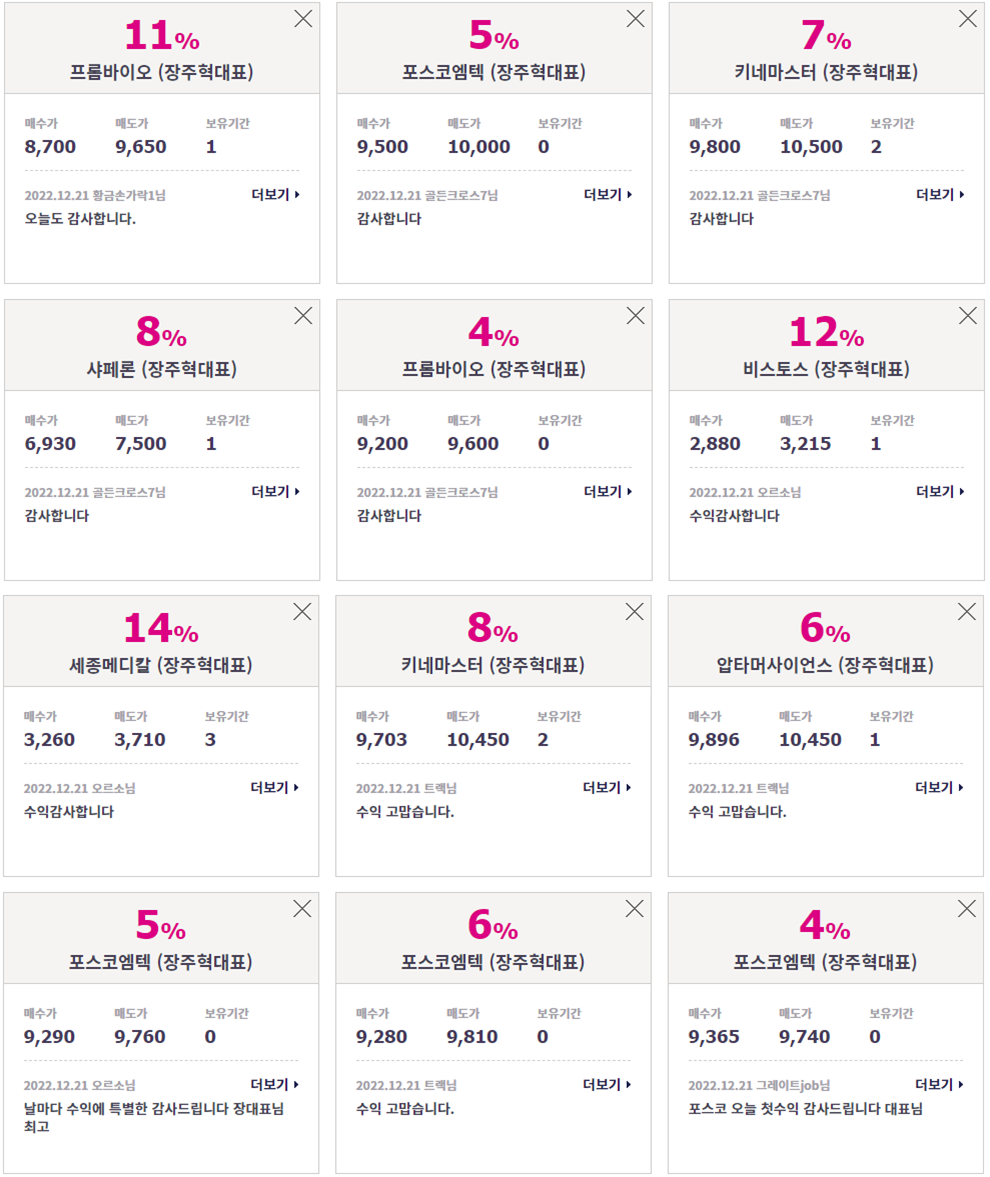Close the 6% 압타머사이언스 card
990x1177 pixels.
coord(967,612)
